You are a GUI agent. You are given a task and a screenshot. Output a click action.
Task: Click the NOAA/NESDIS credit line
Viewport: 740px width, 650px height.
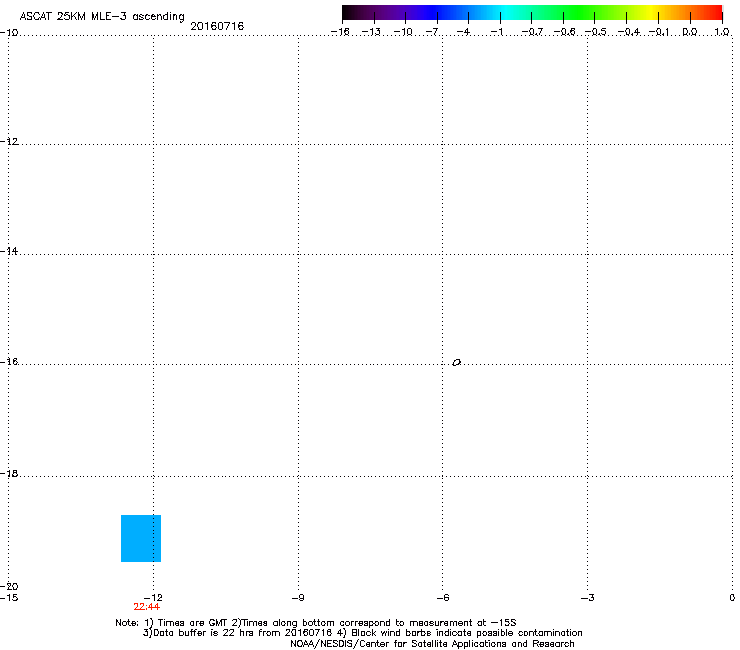pos(432,644)
